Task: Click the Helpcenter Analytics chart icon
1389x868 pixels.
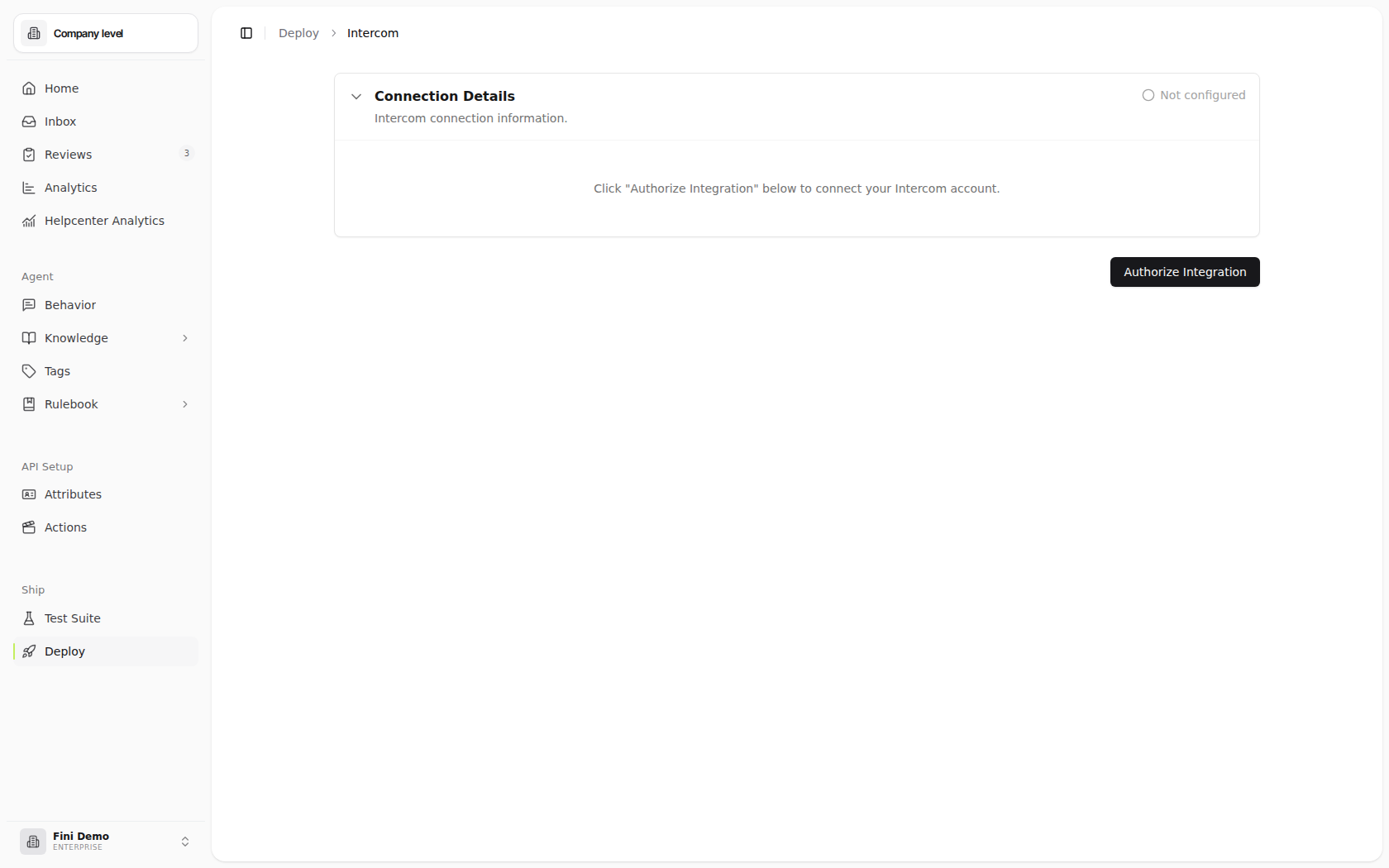Action: click(29, 221)
